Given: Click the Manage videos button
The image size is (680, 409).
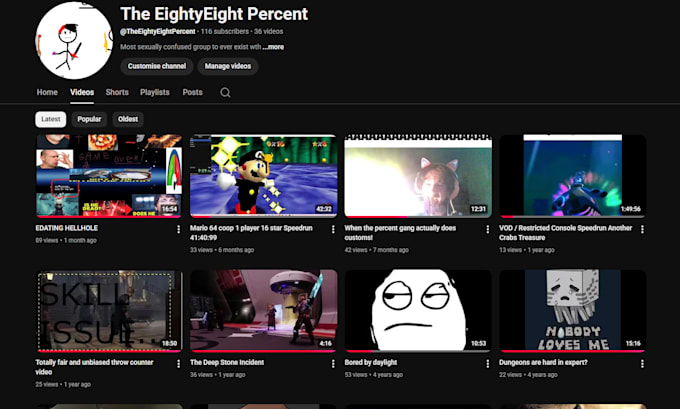Looking at the screenshot, I should pyautogui.click(x=228, y=66).
